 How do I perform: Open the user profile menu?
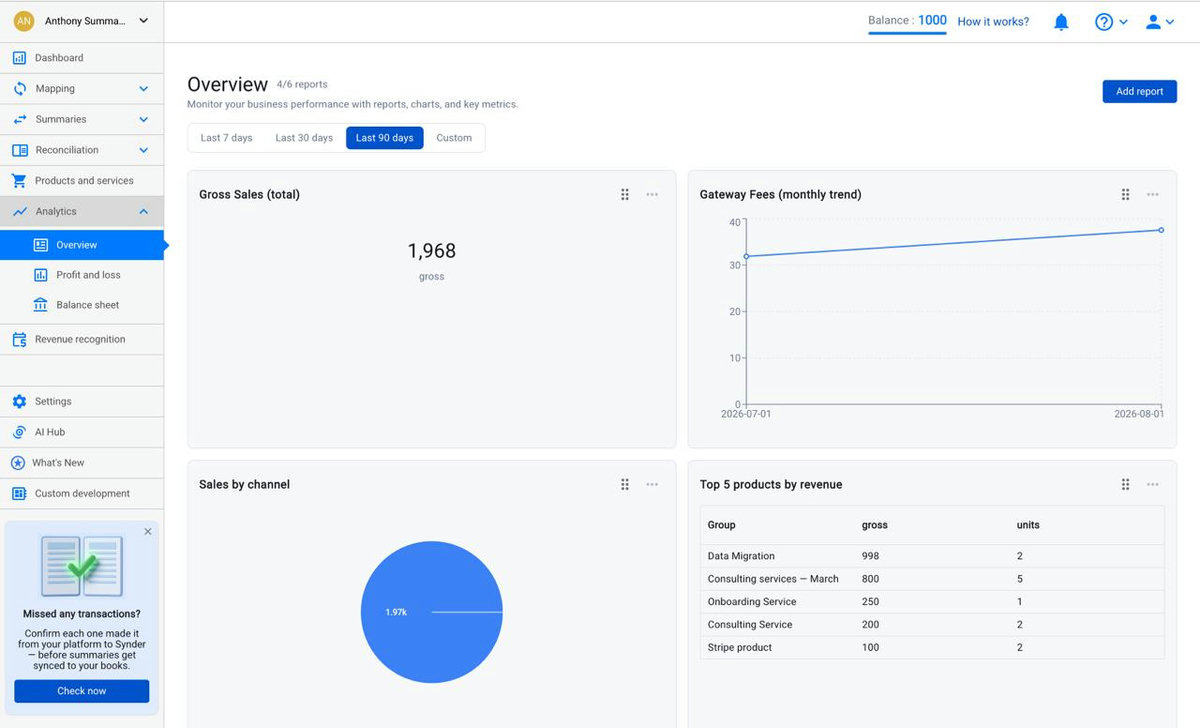coord(1160,22)
